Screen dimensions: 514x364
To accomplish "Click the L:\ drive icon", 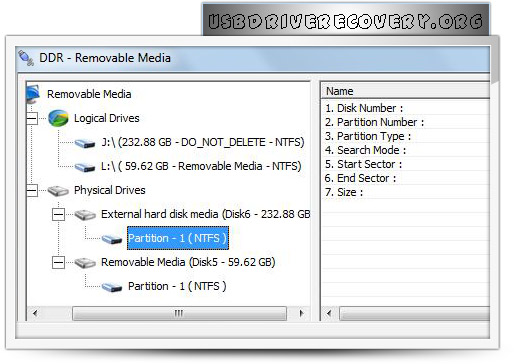I will [85, 167].
